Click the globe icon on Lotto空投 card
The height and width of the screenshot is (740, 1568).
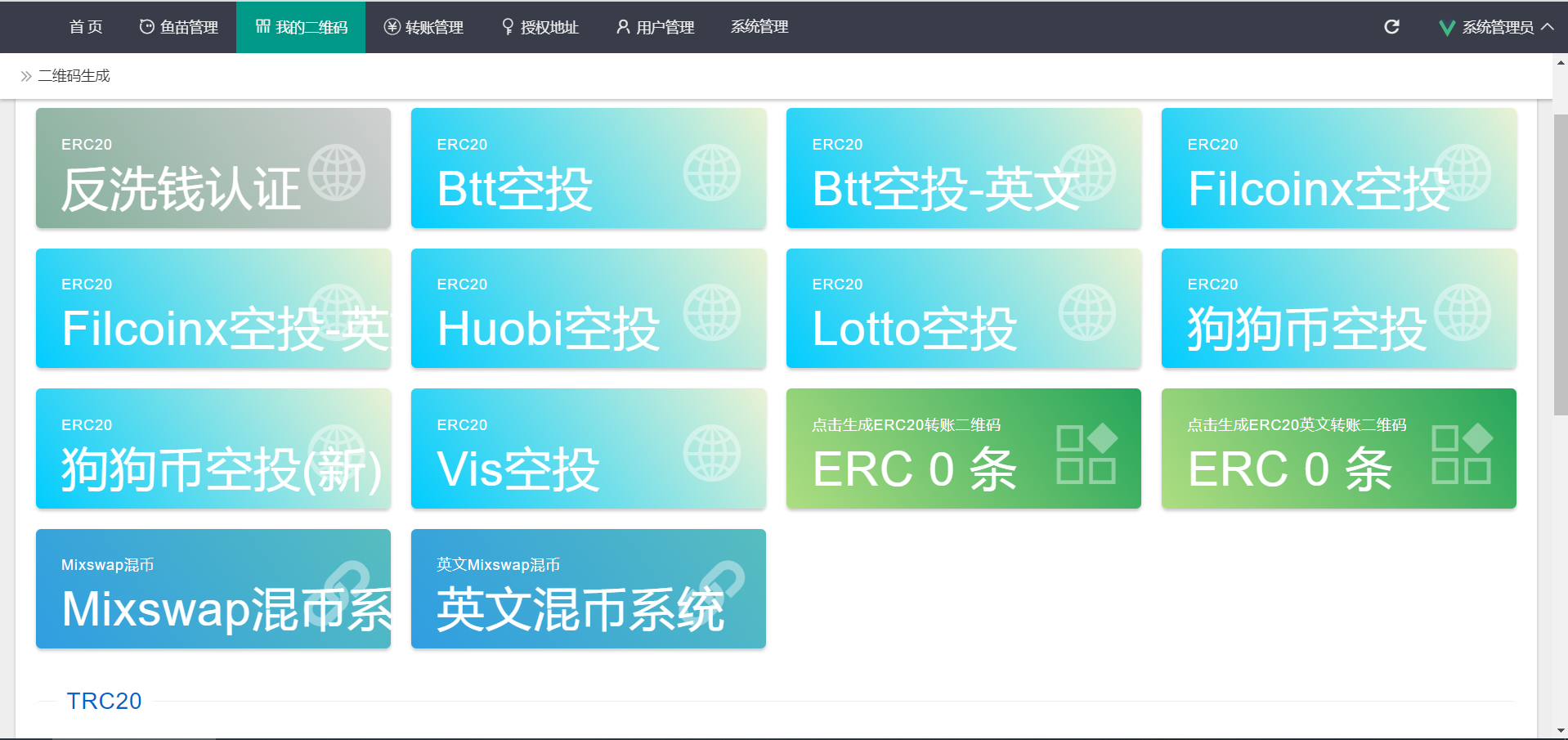[x=1087, y=312]
